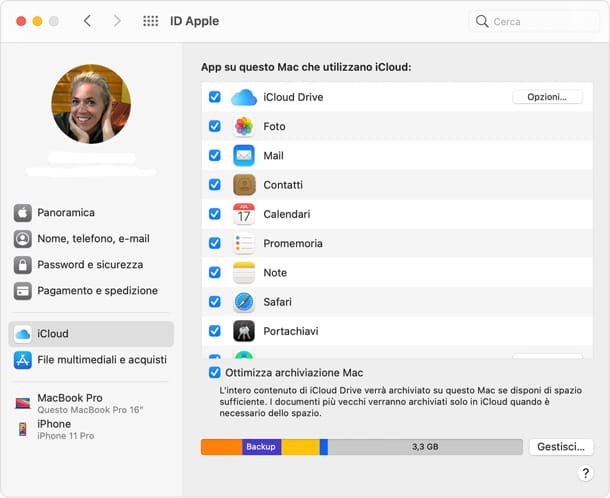Click the orange storage bar segment
Viewport: 610px width, 498px height.
pos(222,447)
